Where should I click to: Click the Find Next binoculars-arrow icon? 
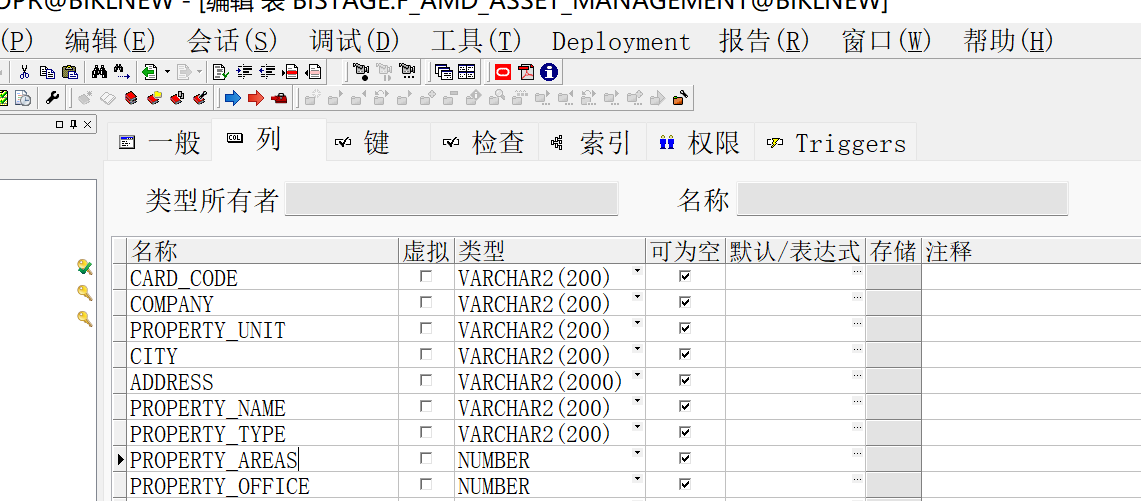(122, 72)
